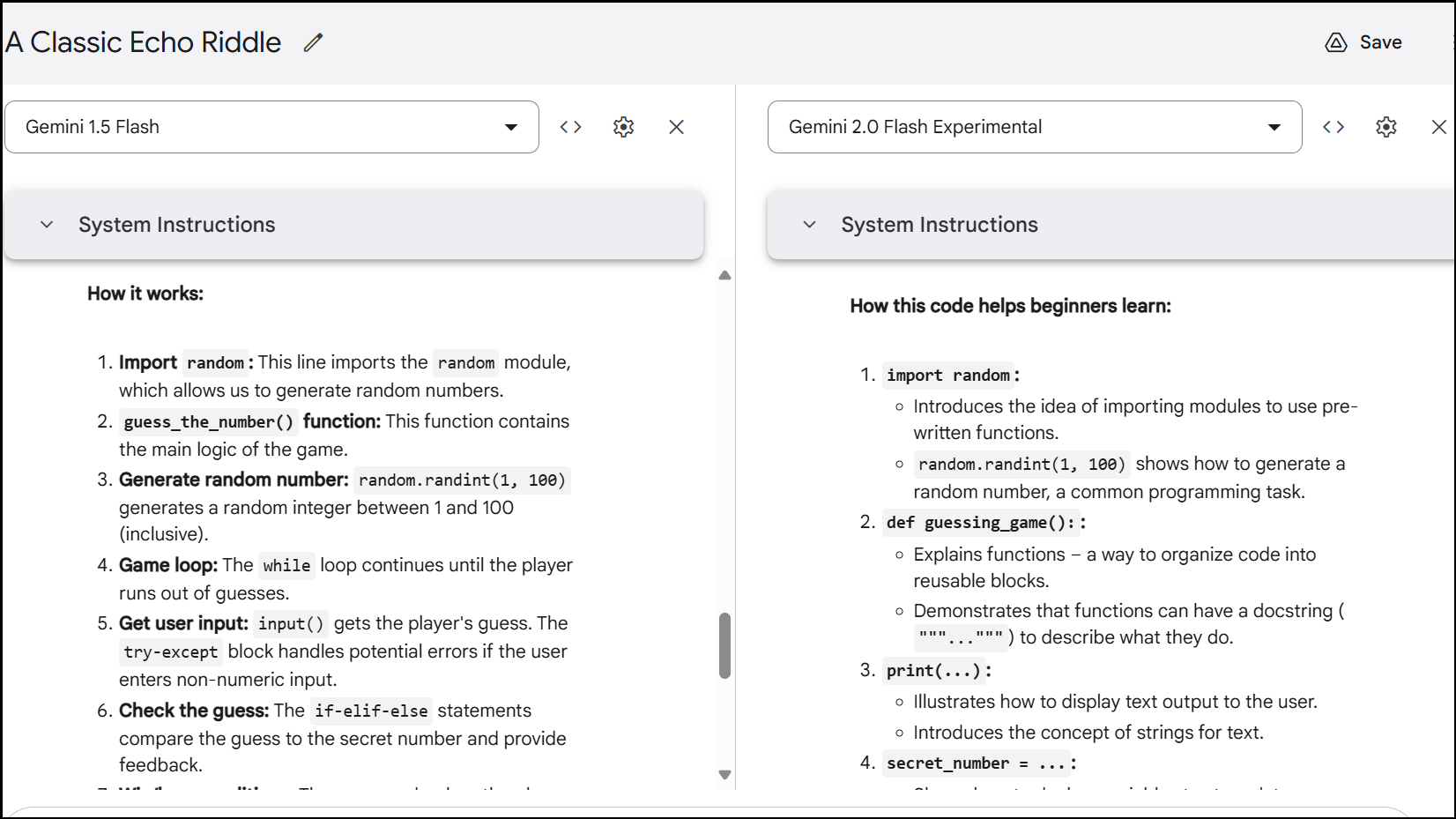This screenshot has width=1456, height=819.
Task: Click the 'if-elif-else' code snippet
Action: pos(371,711)
